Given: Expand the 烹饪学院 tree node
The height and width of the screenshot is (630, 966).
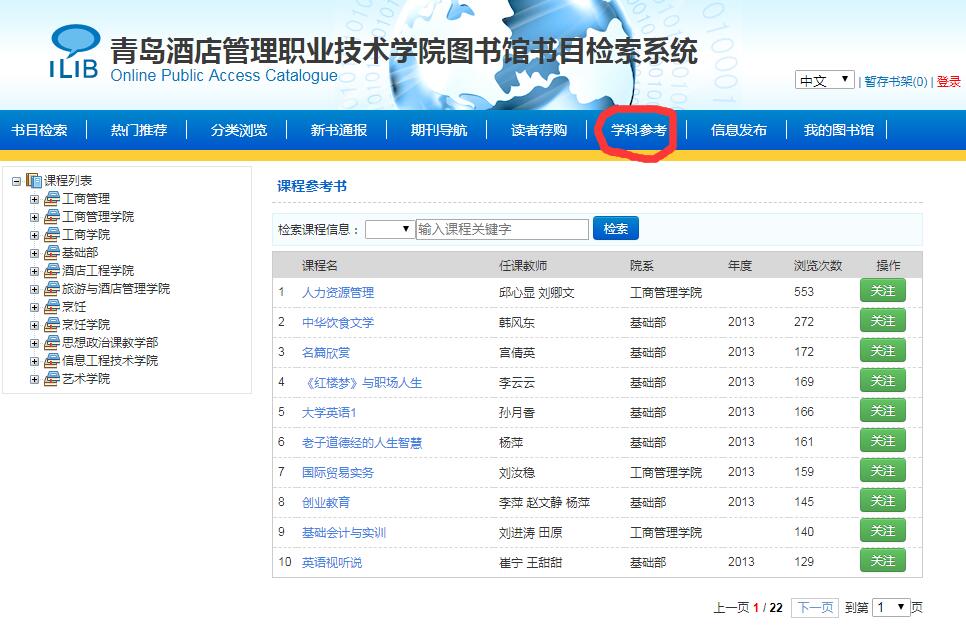Looking at the screenshot, I should [34, 325].
